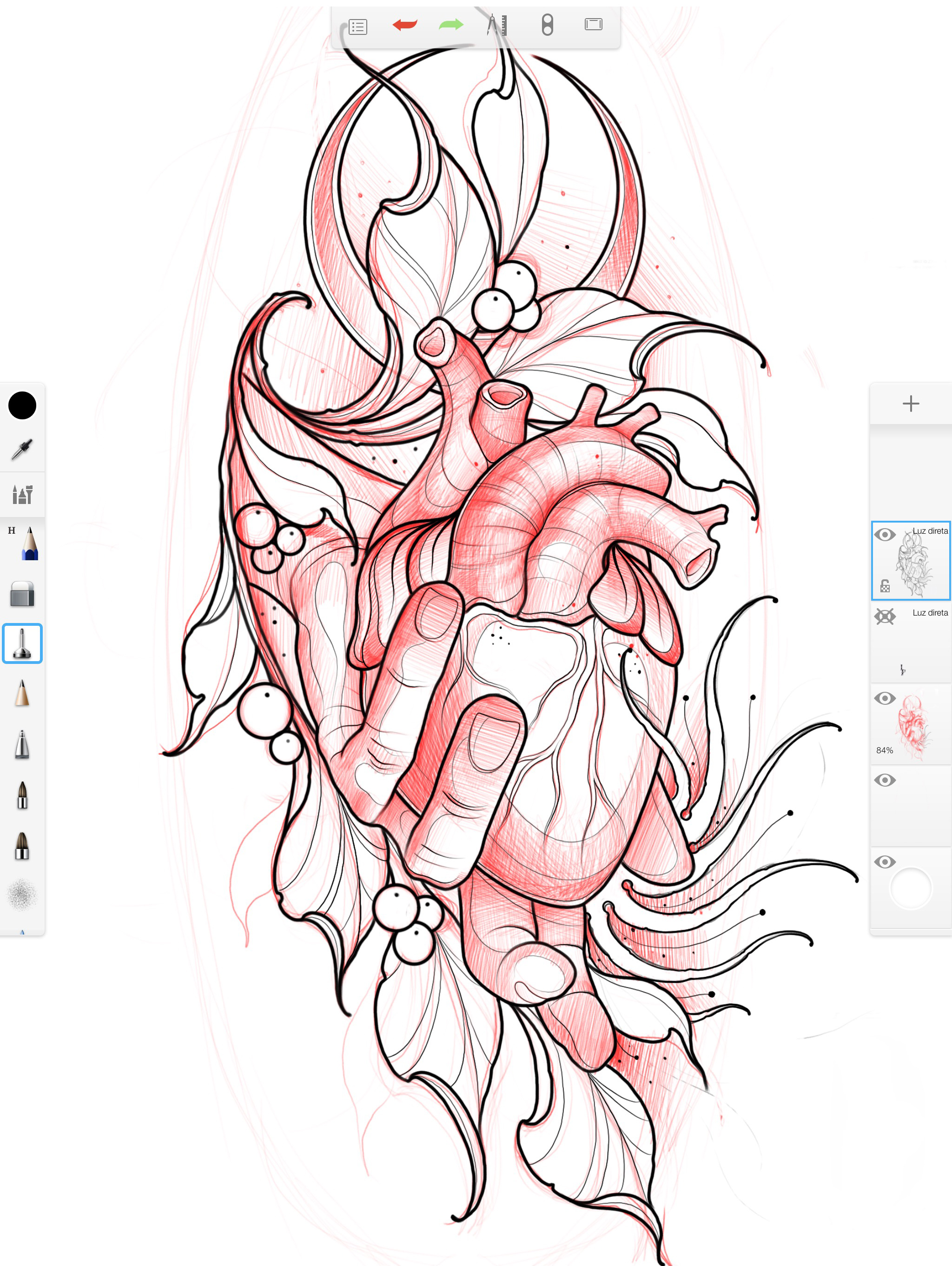Open the black color swatch

22,406
